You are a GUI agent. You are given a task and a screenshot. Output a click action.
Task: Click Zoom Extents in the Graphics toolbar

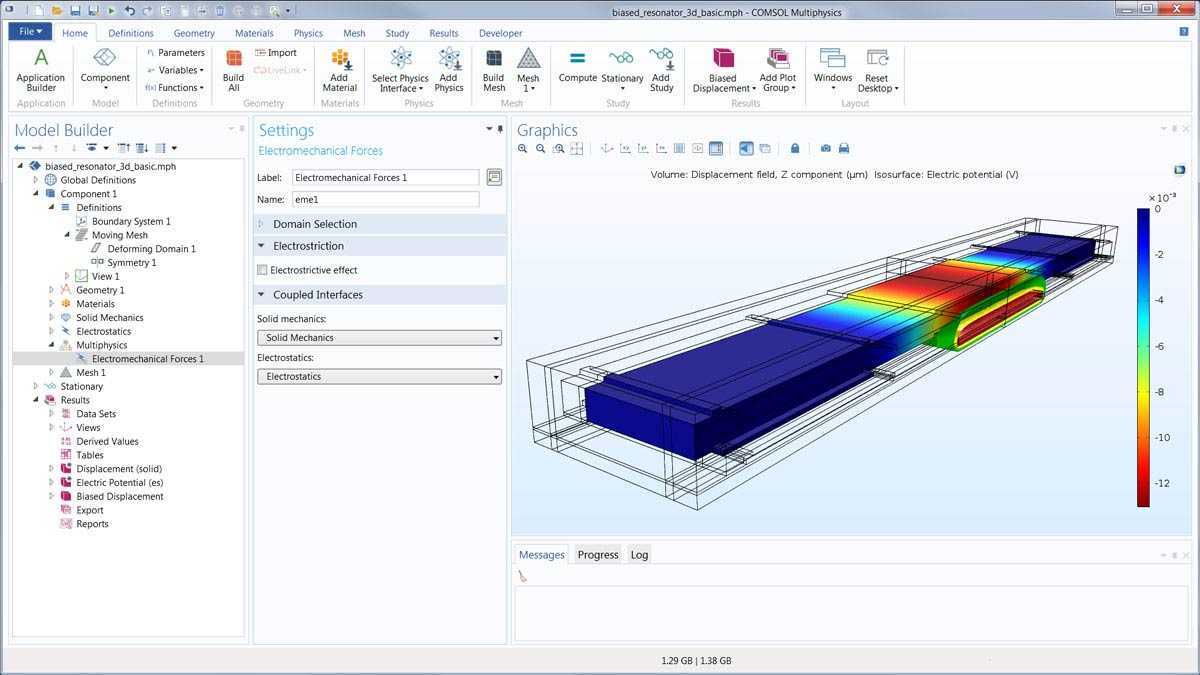(x=557, y=148)
